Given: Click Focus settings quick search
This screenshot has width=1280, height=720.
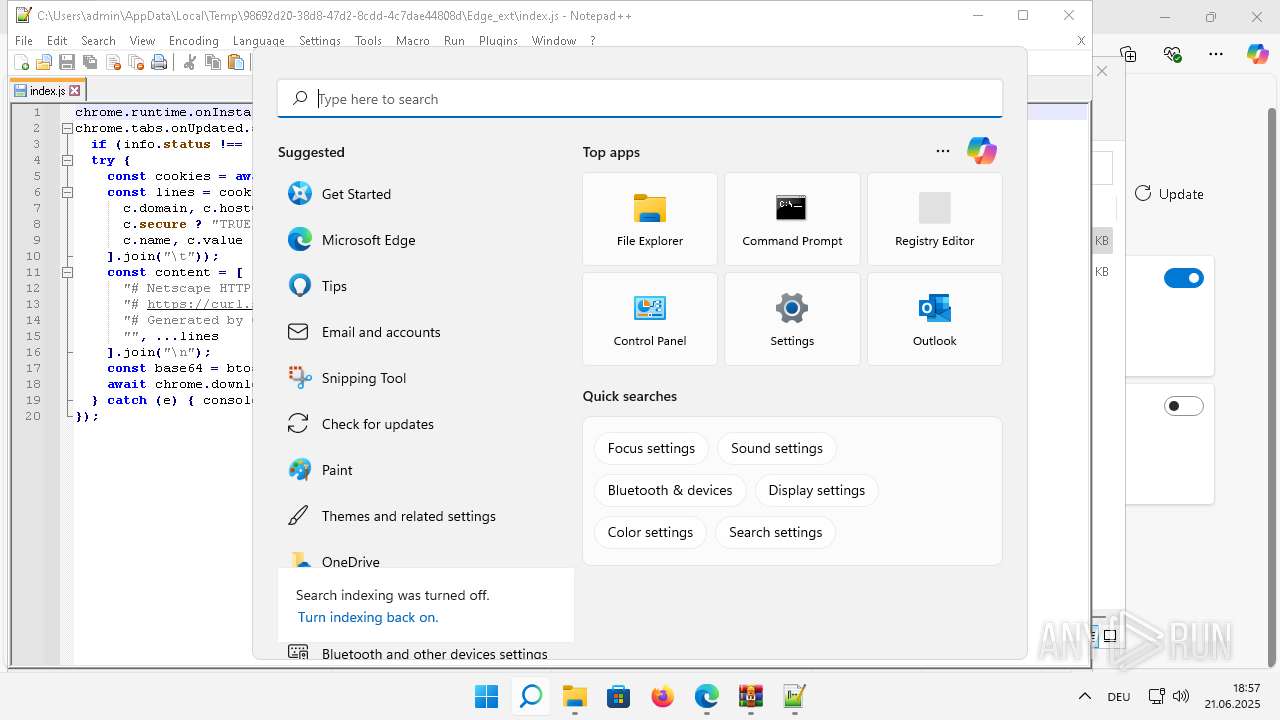Looking at the screenshot, I should pyautogui.click(x=651, y=448).
